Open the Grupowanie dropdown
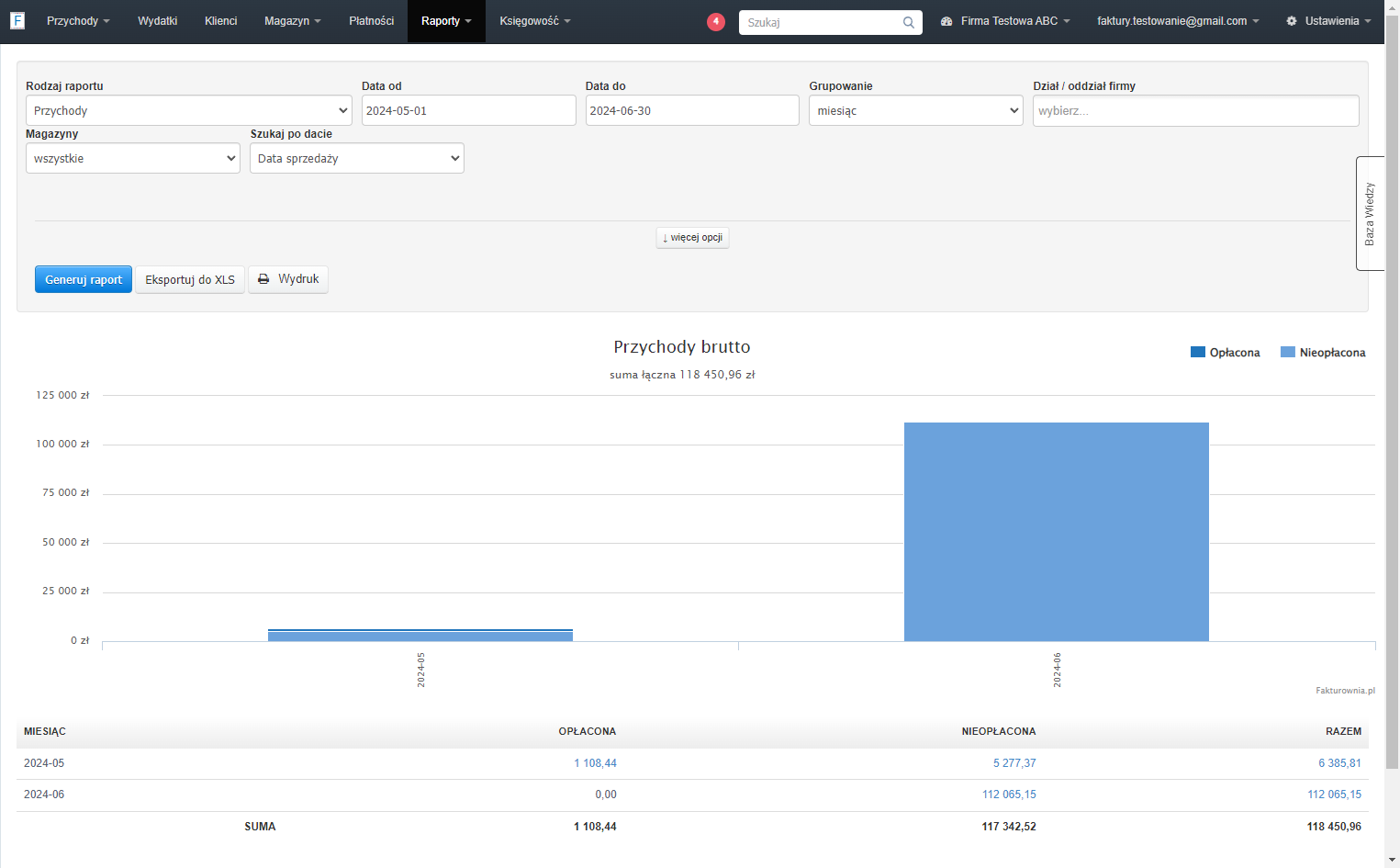 pos(916,110)
